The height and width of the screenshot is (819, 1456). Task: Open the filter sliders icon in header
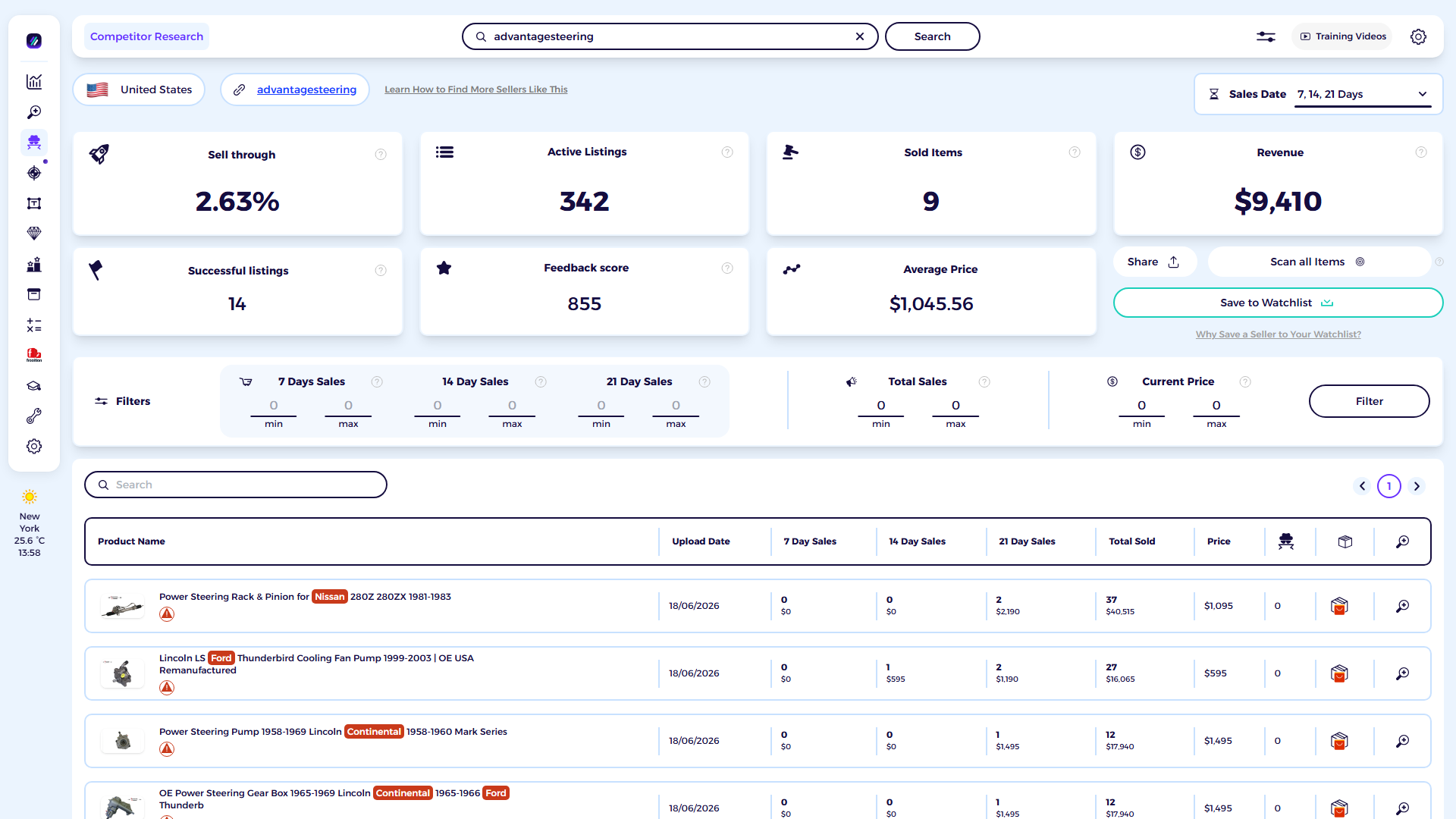1266,36
